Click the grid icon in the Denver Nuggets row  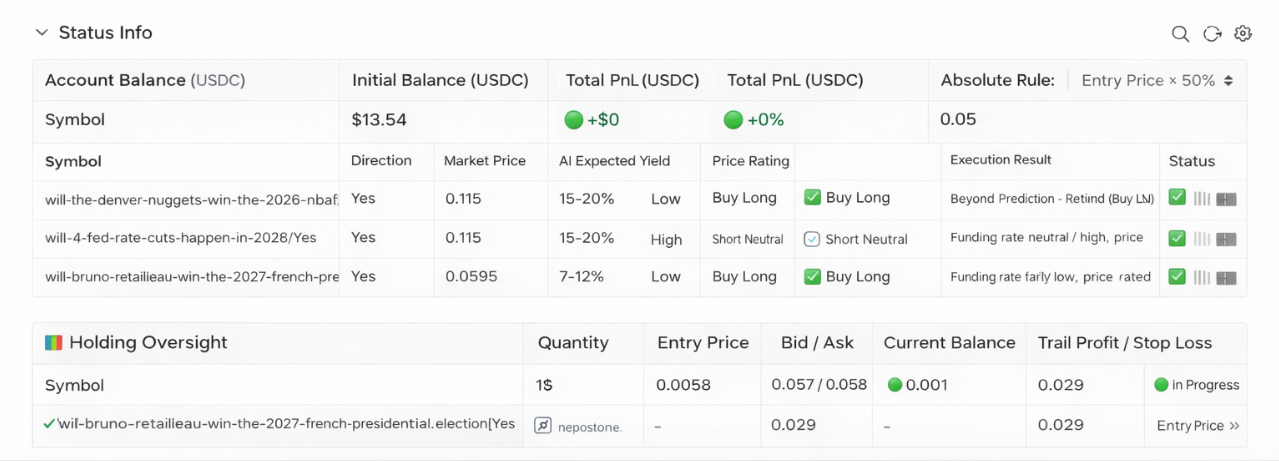[x=1227, y=199]
